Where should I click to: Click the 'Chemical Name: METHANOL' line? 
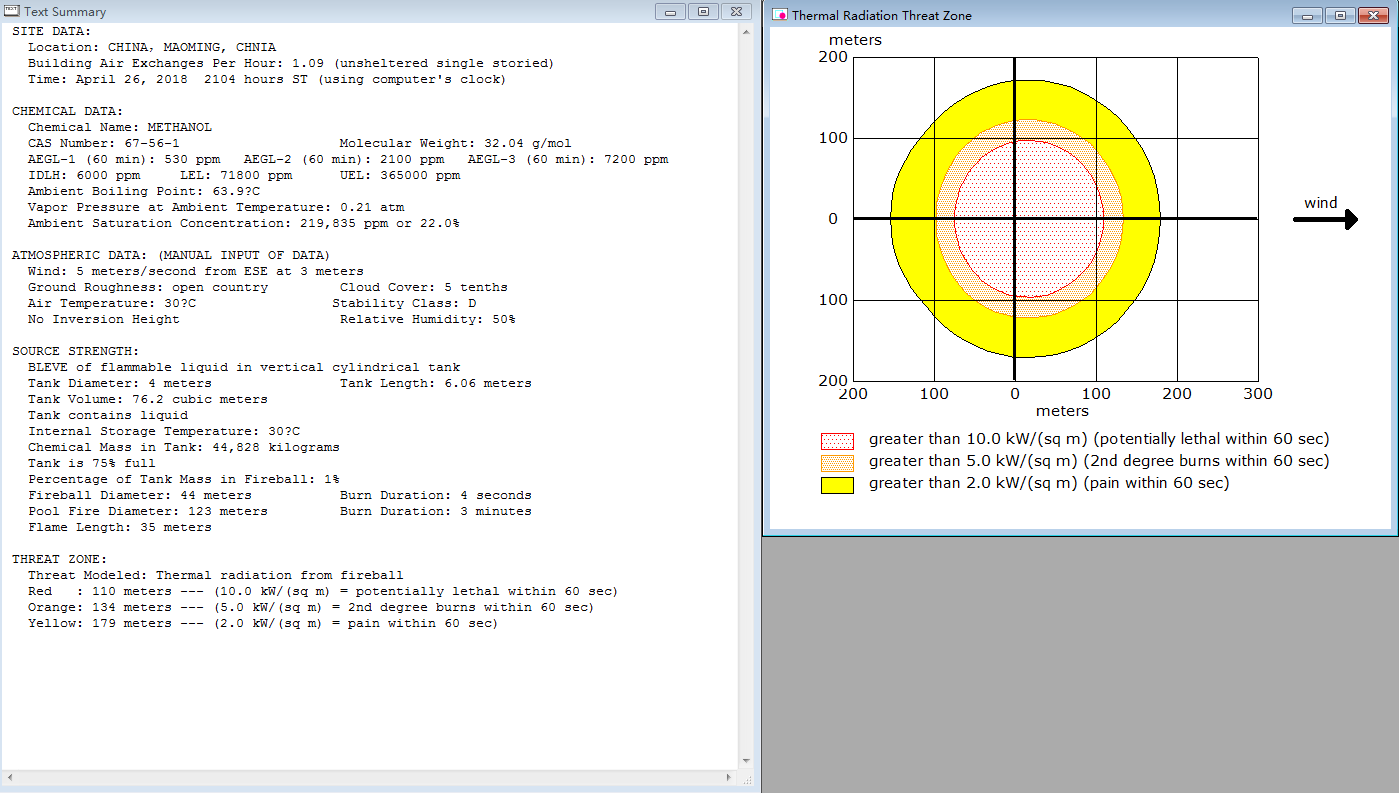(x=120, y=127)
